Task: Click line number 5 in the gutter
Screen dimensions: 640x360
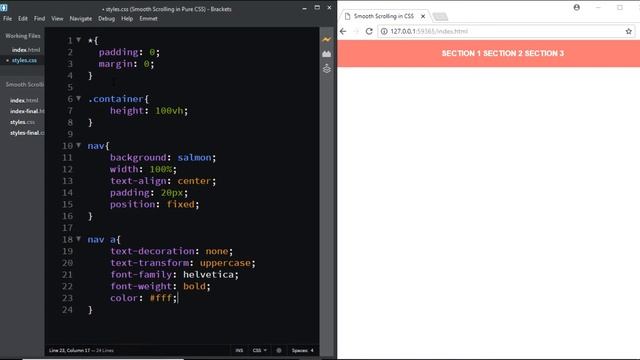Action: (x=70, y=87)
